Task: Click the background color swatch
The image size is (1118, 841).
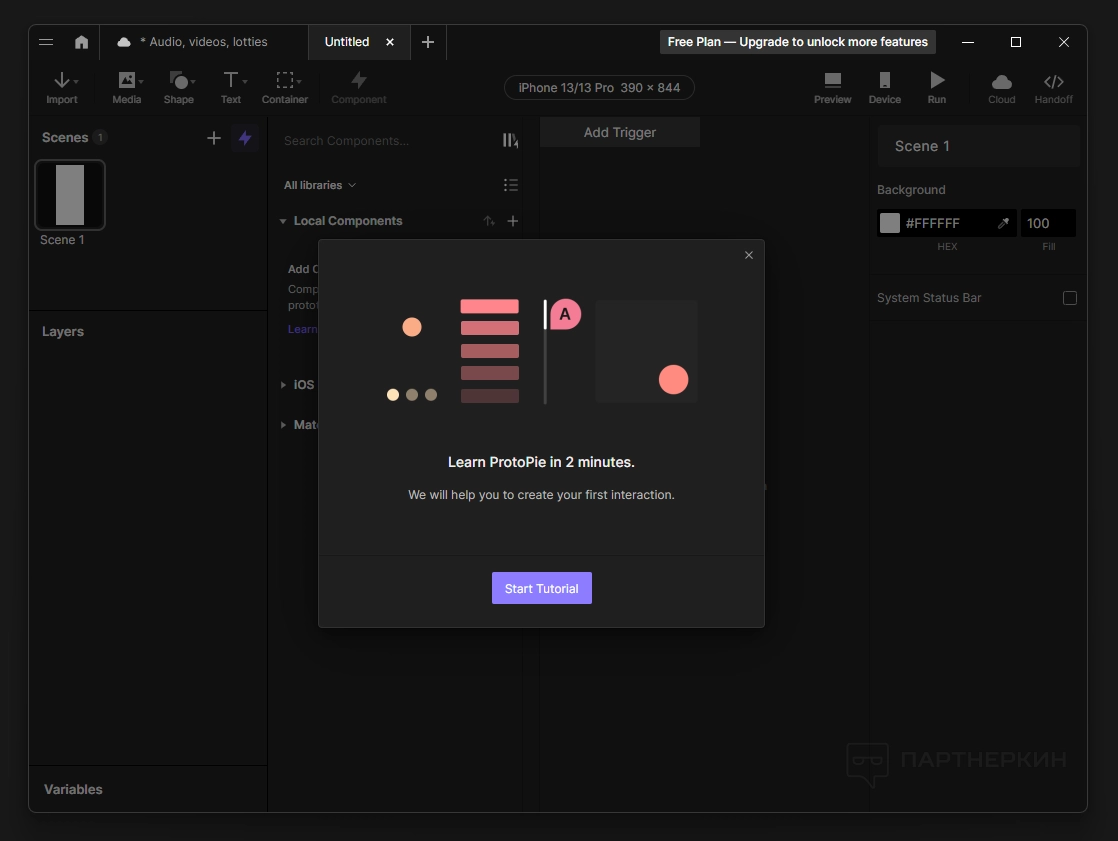Action: point(890,223)
